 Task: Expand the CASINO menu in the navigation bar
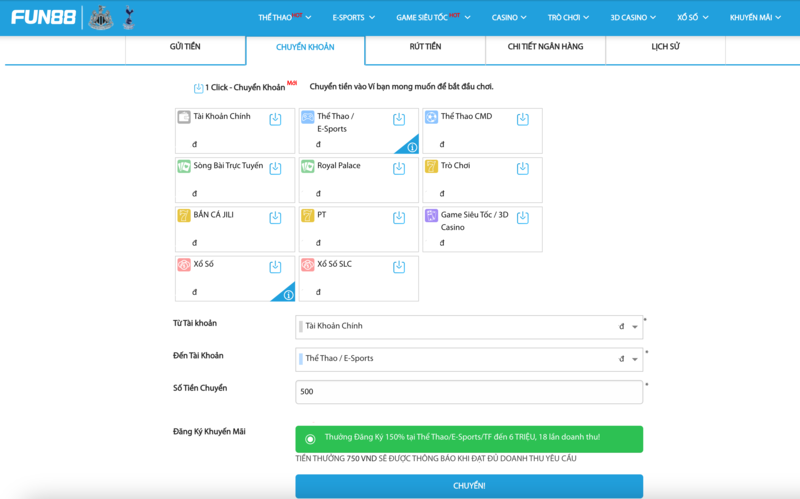509,17
